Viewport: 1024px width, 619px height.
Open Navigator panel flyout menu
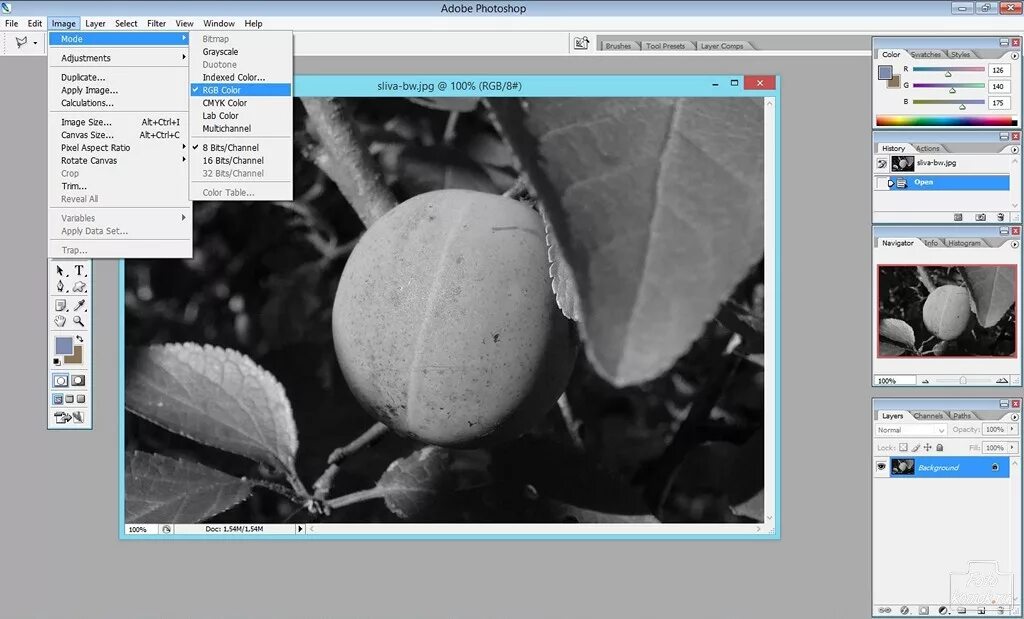[1014, 244]
